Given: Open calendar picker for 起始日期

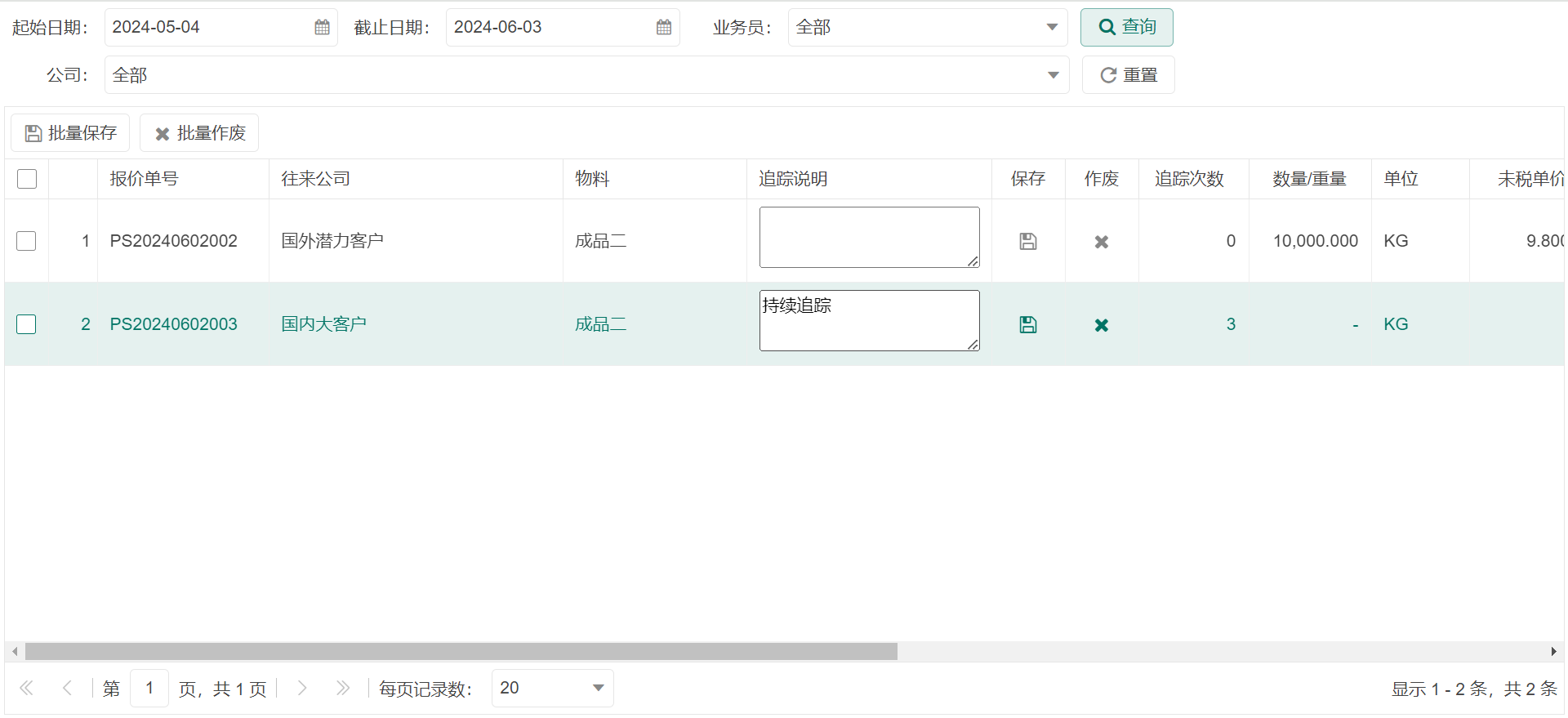Looking at the screenshot, I should (x=322, y=27).
